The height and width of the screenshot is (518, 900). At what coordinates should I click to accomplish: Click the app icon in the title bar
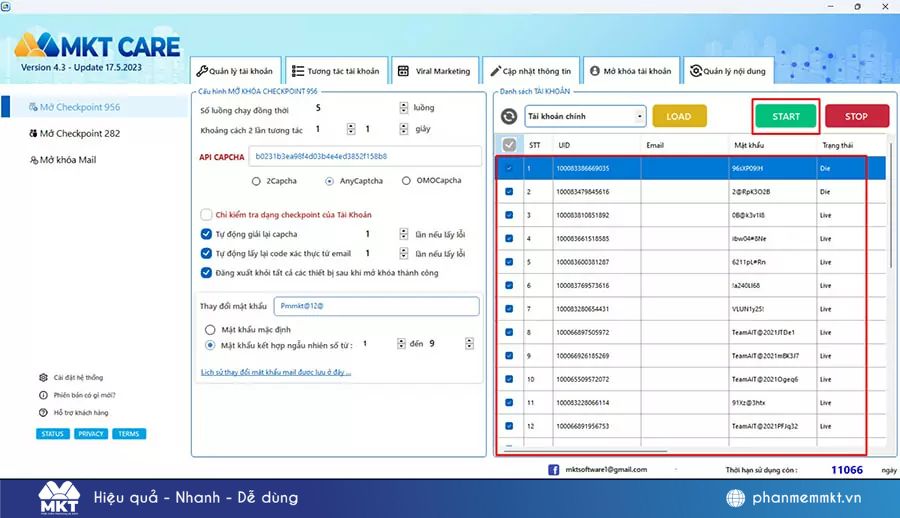pyautogui.click(x=6, y=6)
